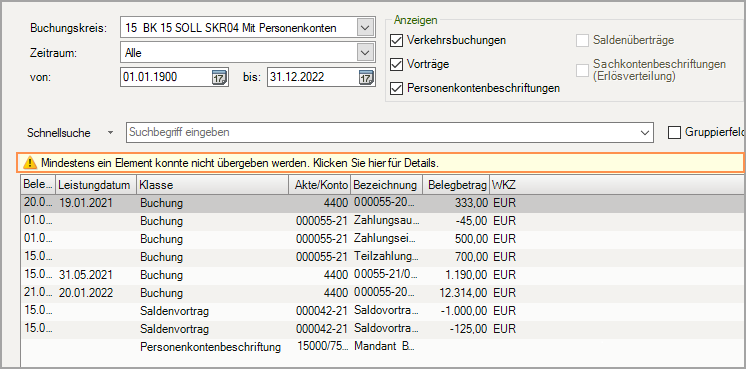This screenshot has height=369, width=746.
Task: Click the disabled Saldenüberträge checkbox
Action: [582, 40]
